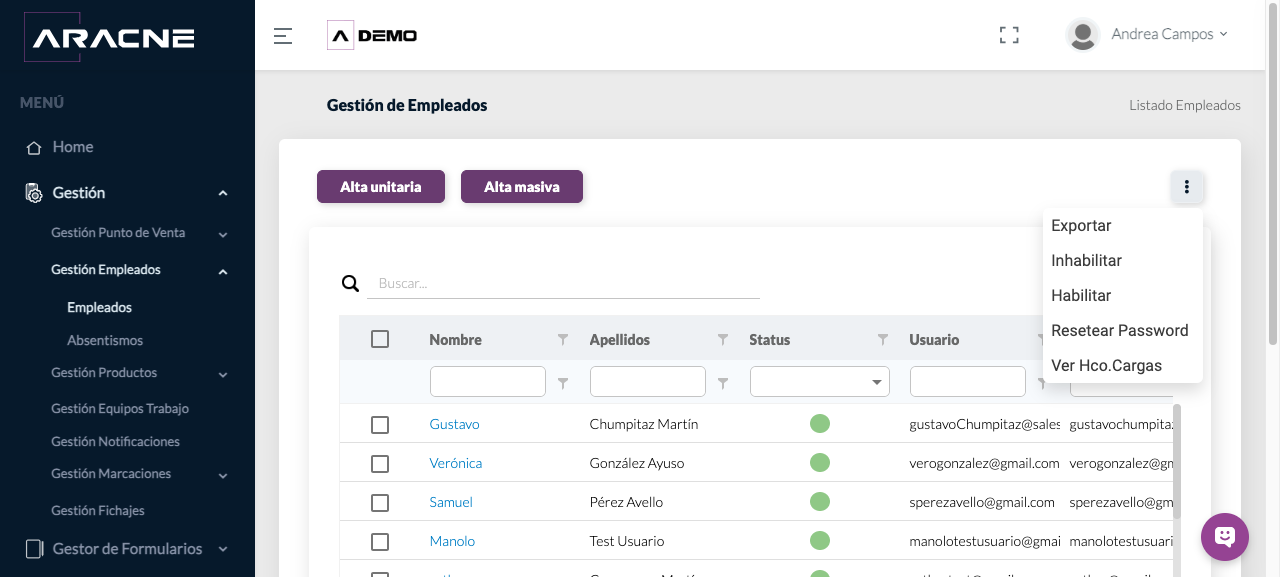The image size is (1280, 577).
Task: Open the three-dot options menu button
Action: [1187, 187]
